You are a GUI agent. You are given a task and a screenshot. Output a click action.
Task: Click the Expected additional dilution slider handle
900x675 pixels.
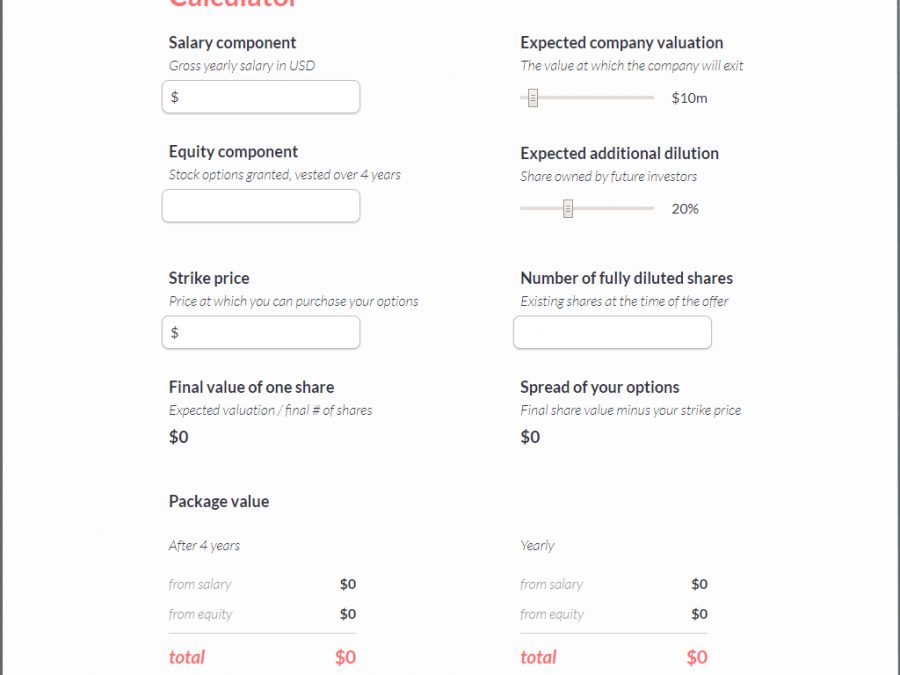click(x=568, y=209)
